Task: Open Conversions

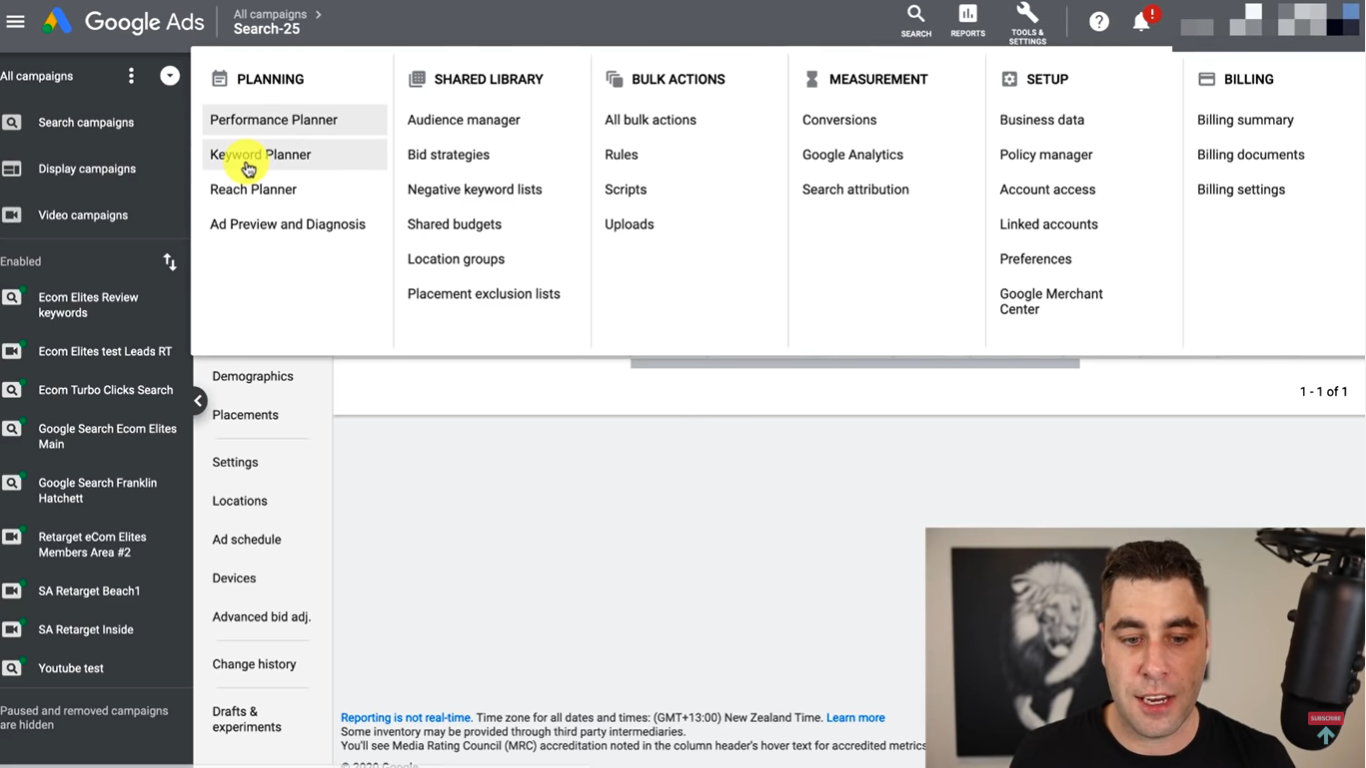Action: click(x=839, y=120)
